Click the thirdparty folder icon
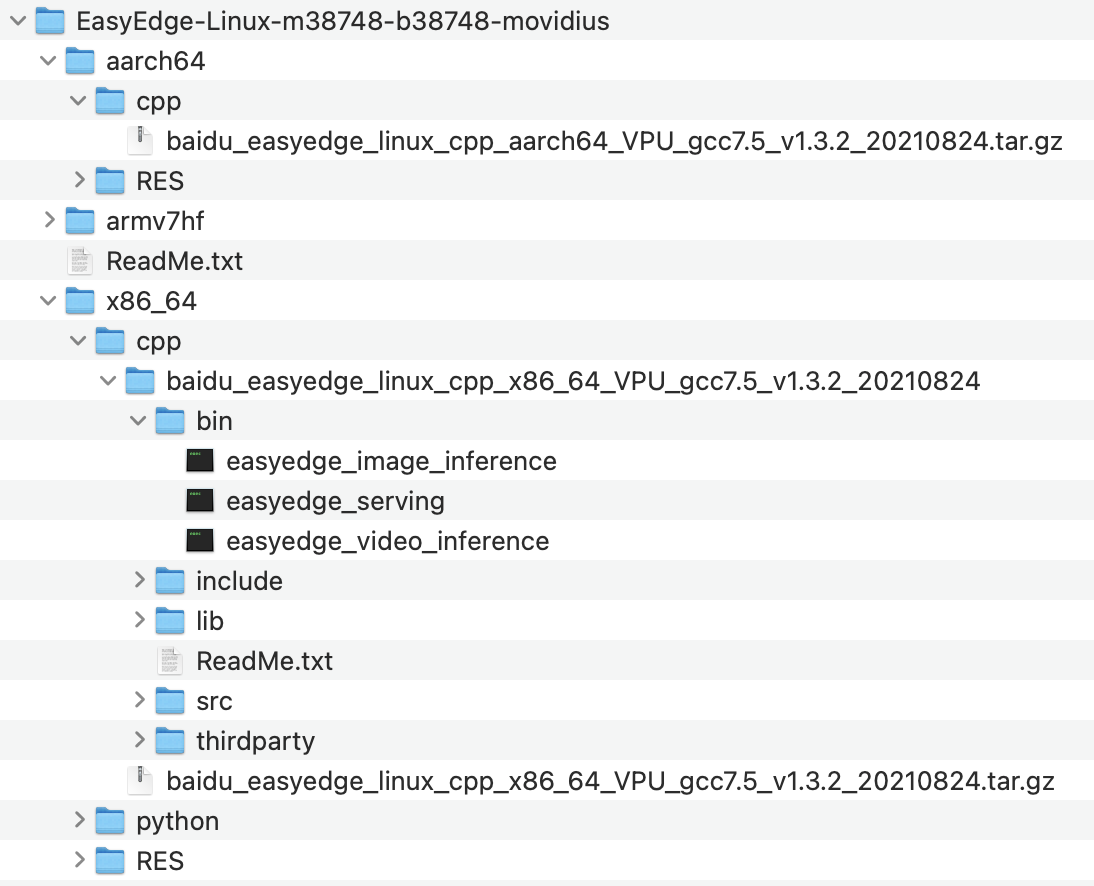 (x=170, y=740)
